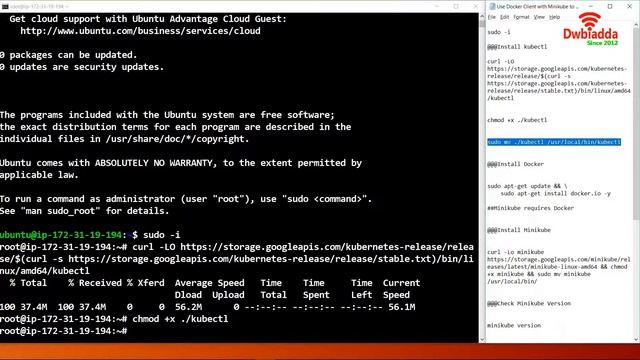The height and width of the screenshot is (360, 640).
Task: Open the Help menu in Notepad
Action: [554, 17]
